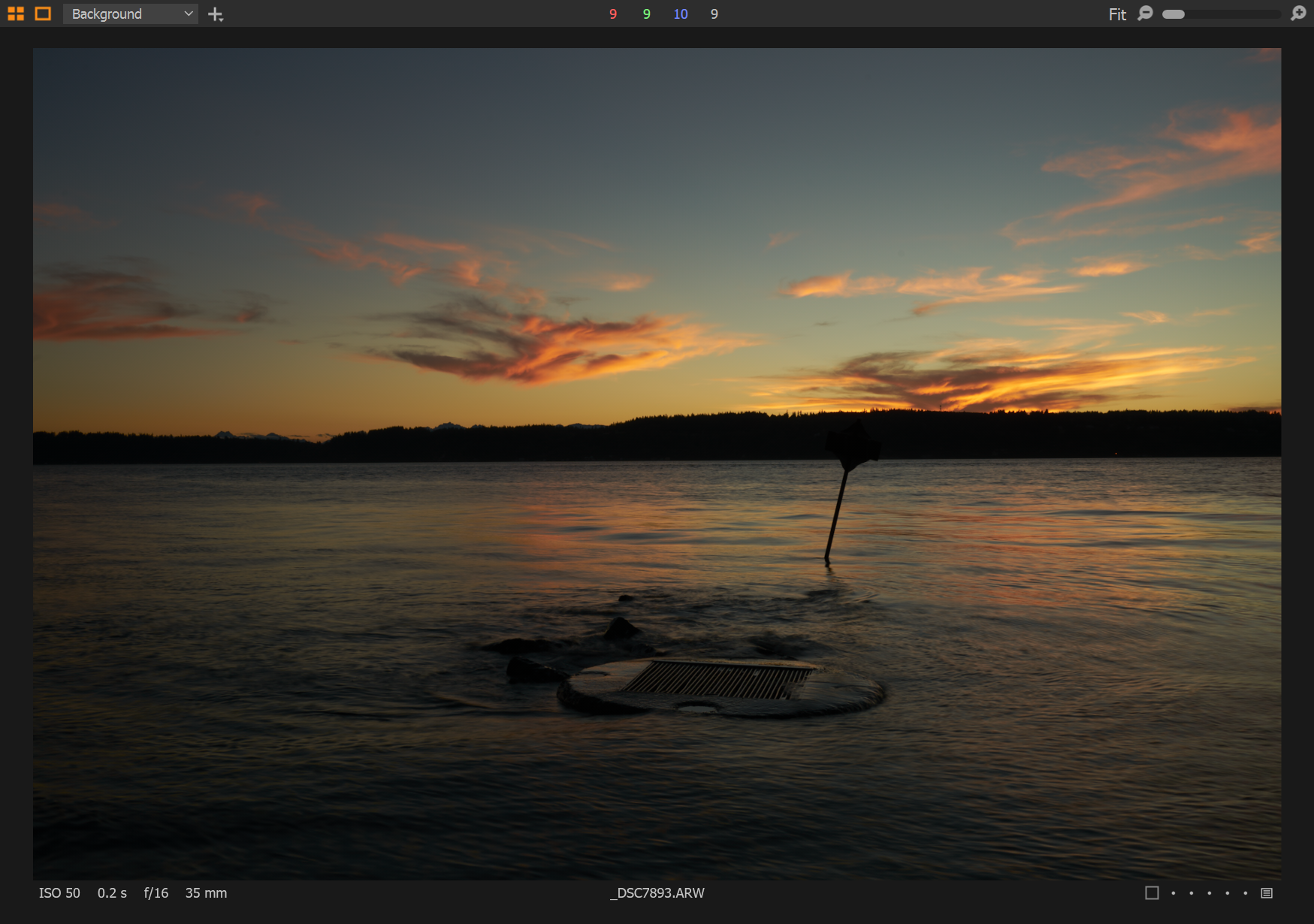Click the blue readout value 10

[681, 14]
